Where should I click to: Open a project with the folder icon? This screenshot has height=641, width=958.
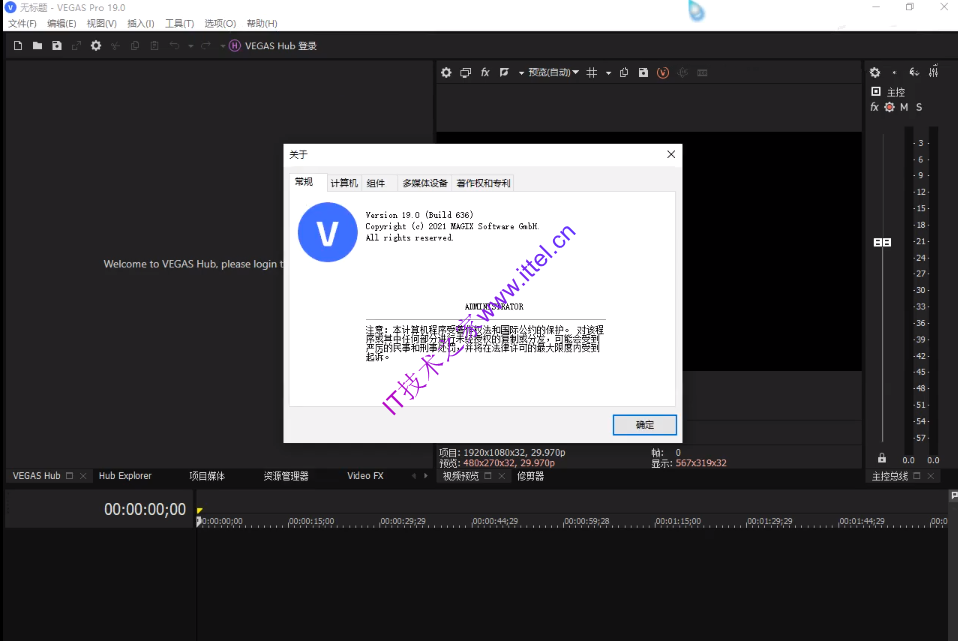[x=37, y=46]
